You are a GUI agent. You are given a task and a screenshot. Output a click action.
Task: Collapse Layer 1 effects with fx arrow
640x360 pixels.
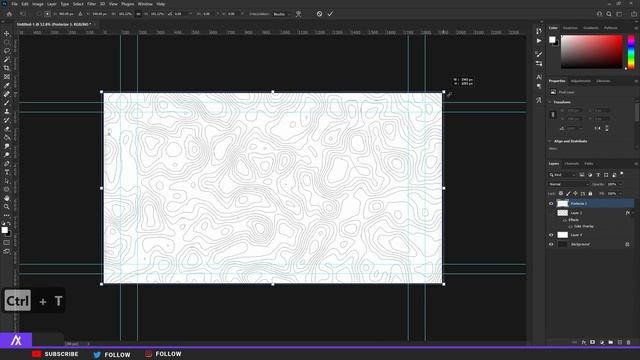[633, 213]
